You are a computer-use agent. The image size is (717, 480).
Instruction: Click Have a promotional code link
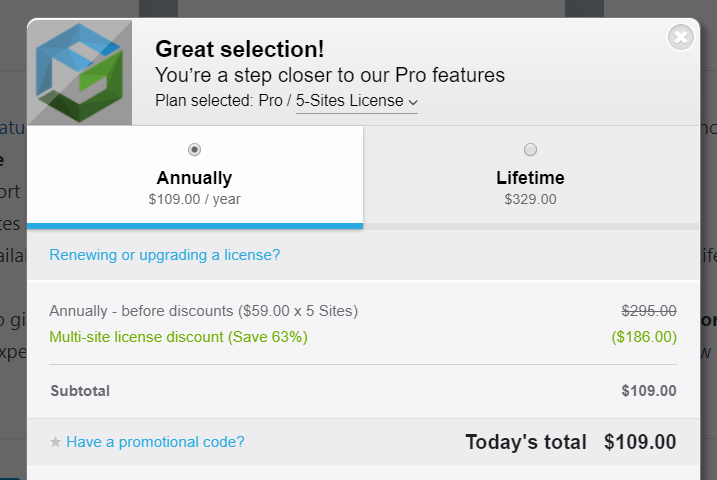tap(155, 442)
